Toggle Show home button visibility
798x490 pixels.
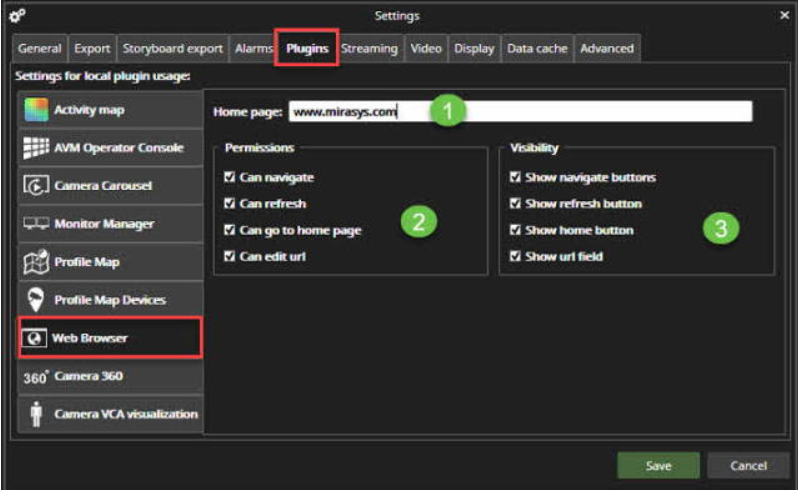coord(515,230)
